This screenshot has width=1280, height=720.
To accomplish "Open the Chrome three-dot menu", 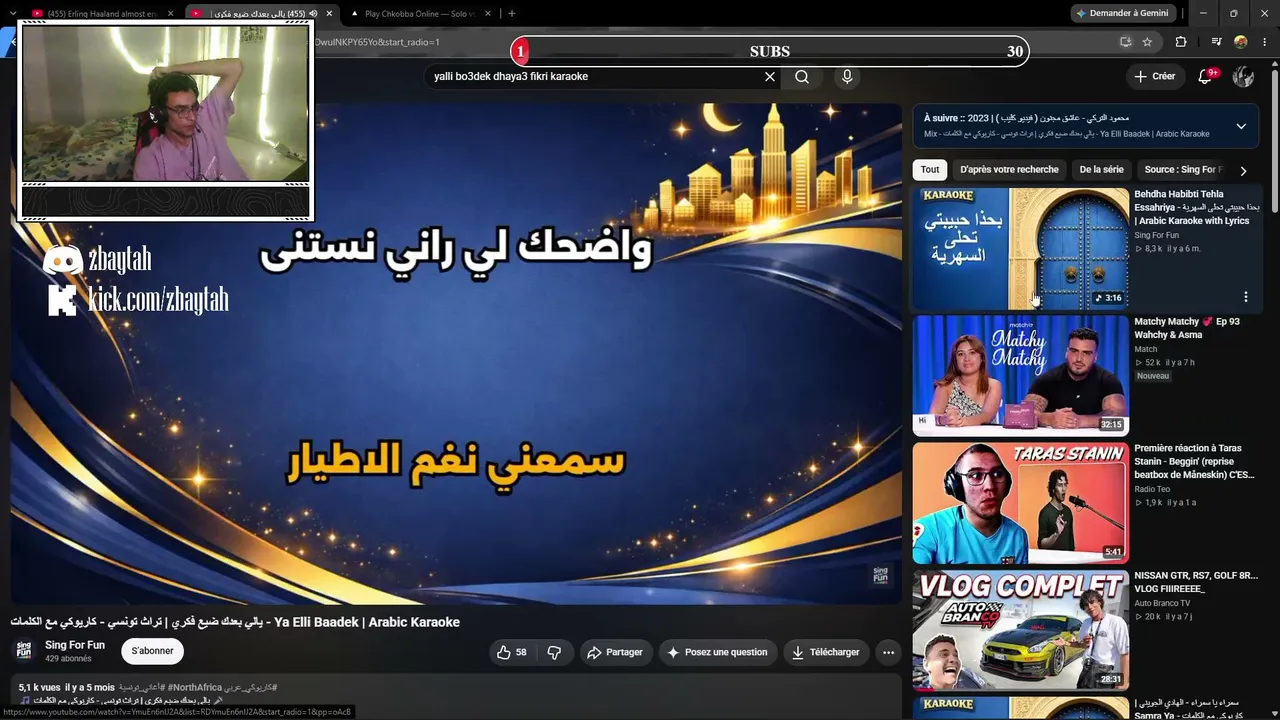I will point(1265,42).
